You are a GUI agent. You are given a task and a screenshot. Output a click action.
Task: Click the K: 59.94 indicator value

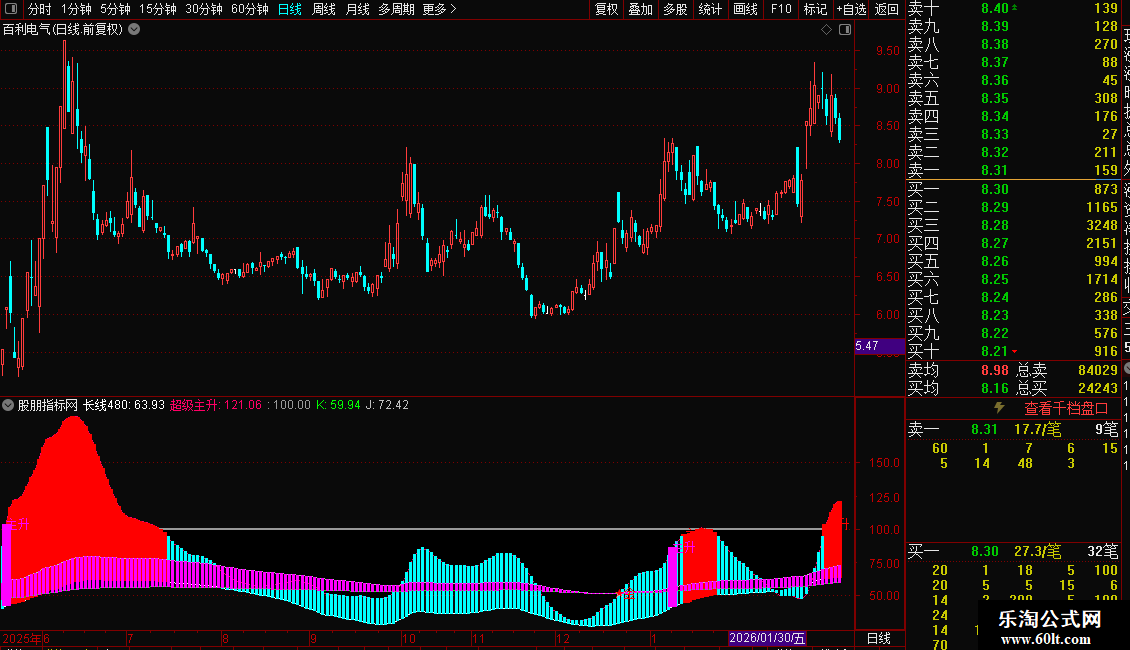[x=338, y=405]
